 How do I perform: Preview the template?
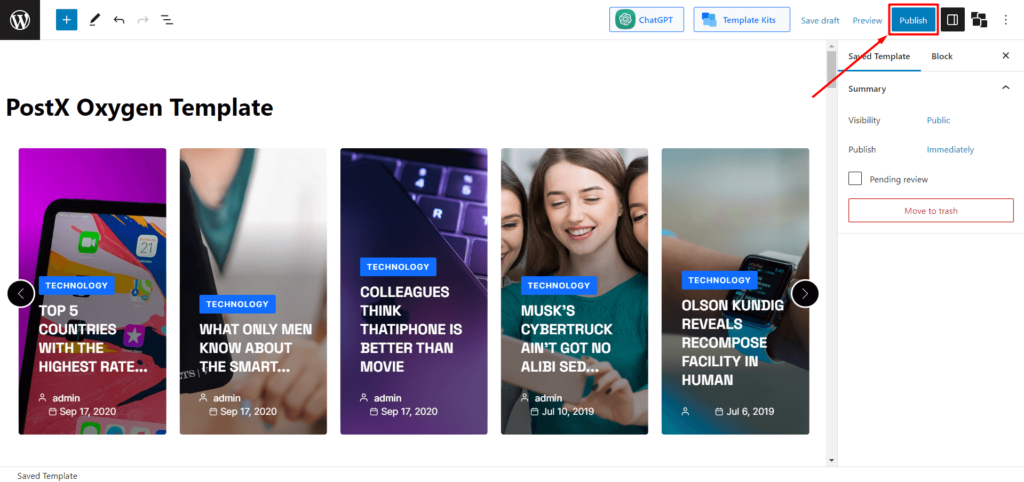(x=867, y=20)
